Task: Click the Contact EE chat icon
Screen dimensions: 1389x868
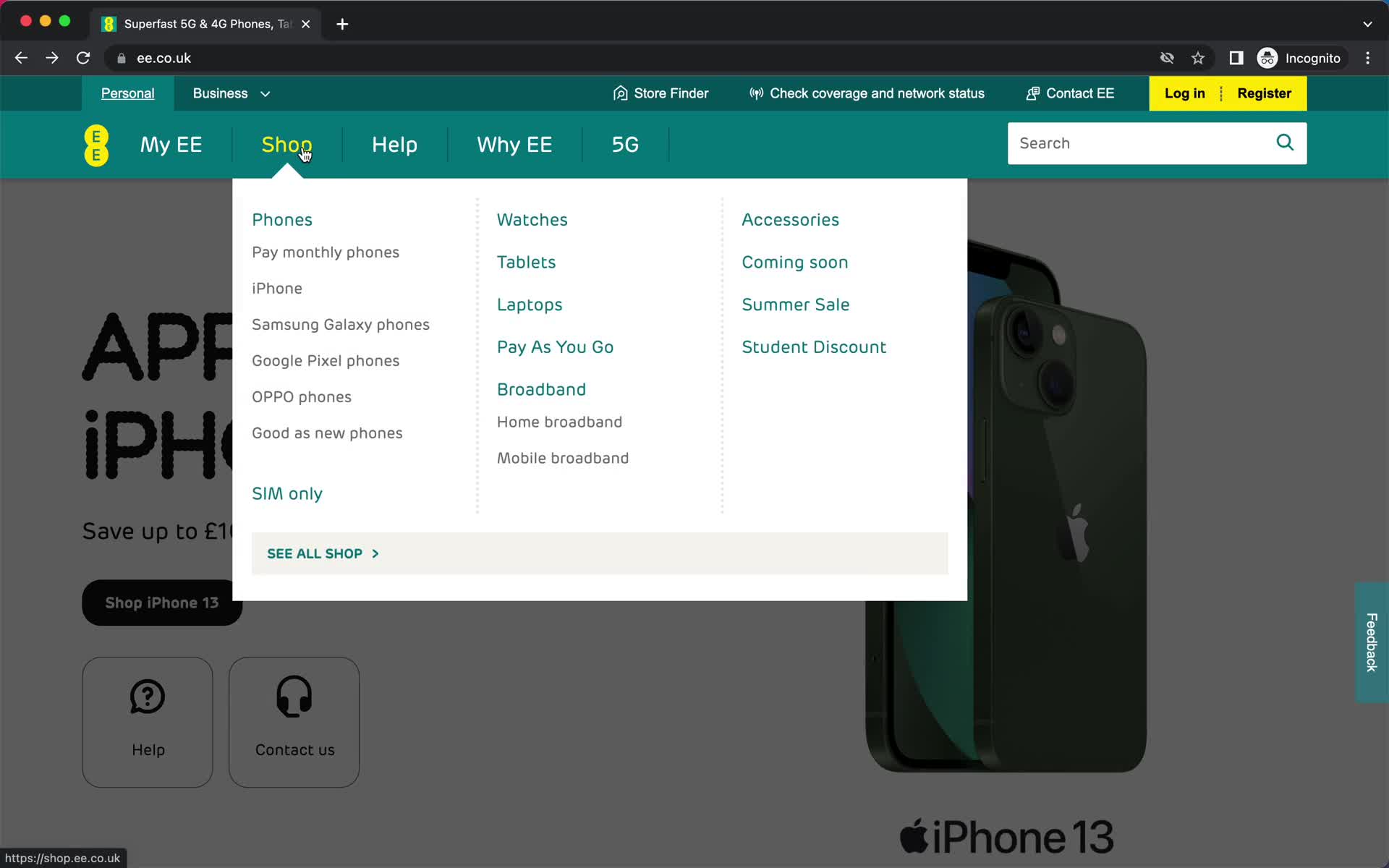Action: pyautogui.click(x=1032, y=93)
